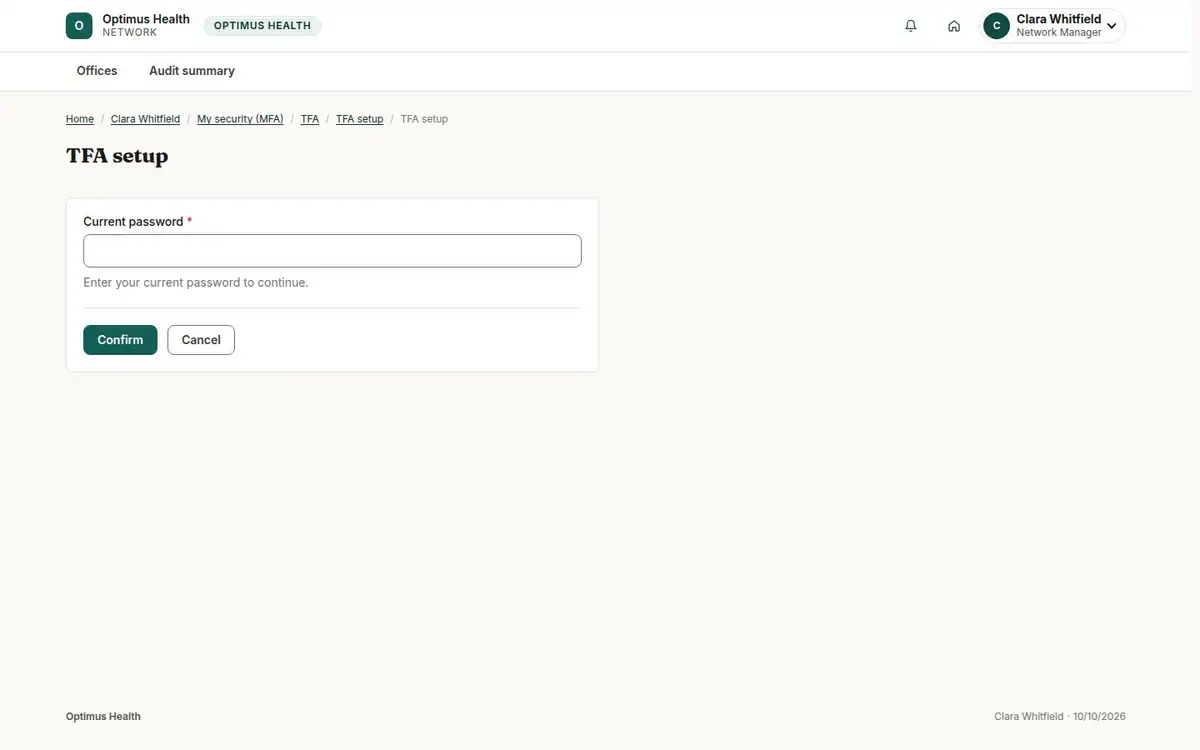Click the Network Manager role text
Image resolution: width=1200 pixels, height=750 pixels.
pyautogui.click(x=1059, y=33)
